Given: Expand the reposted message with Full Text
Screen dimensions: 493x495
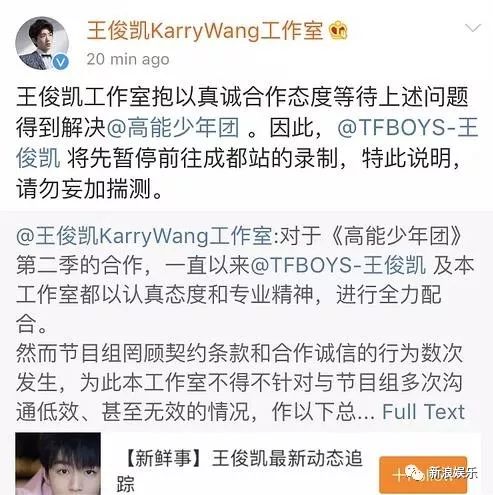Looking at the screenshot, I should (423, 412).
